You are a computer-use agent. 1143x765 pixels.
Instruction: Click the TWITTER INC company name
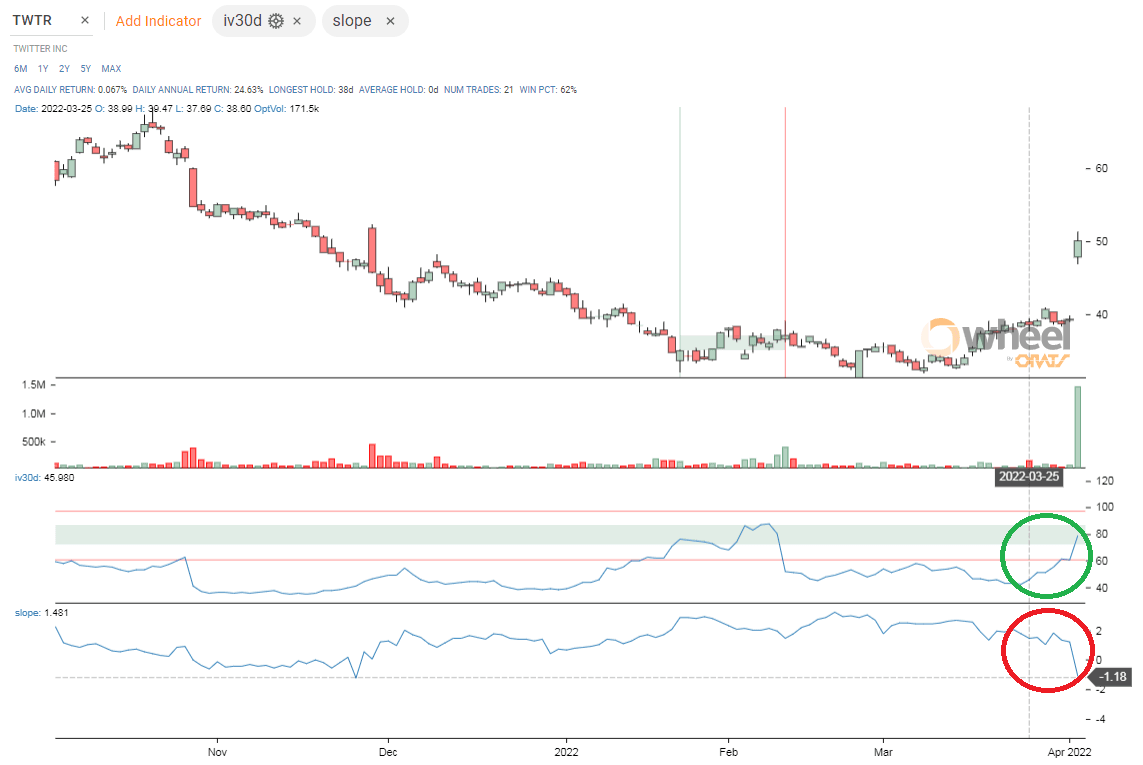pos(40,49)
